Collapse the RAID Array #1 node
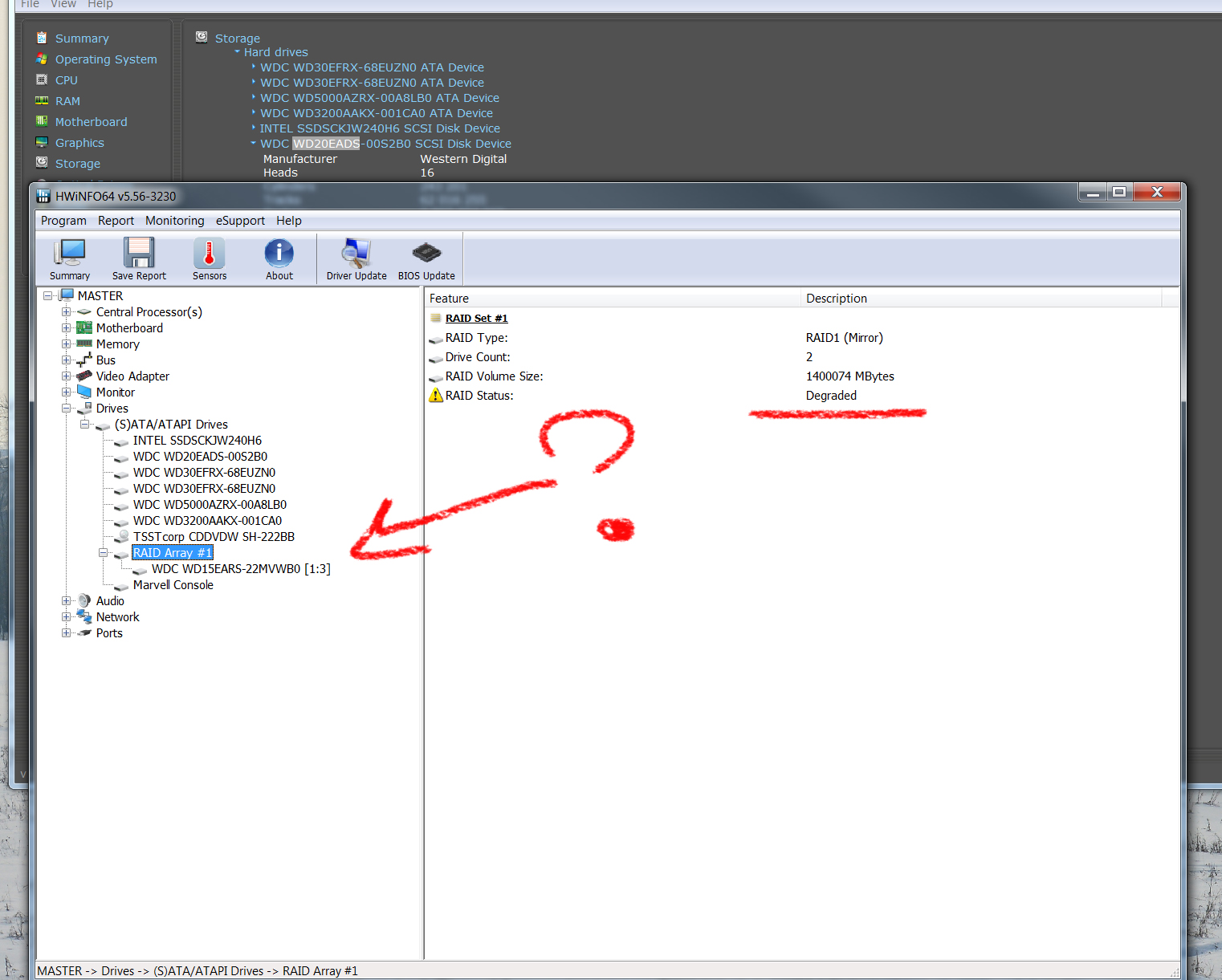Viewport: 1222px width, 980px height. (103, 552)
